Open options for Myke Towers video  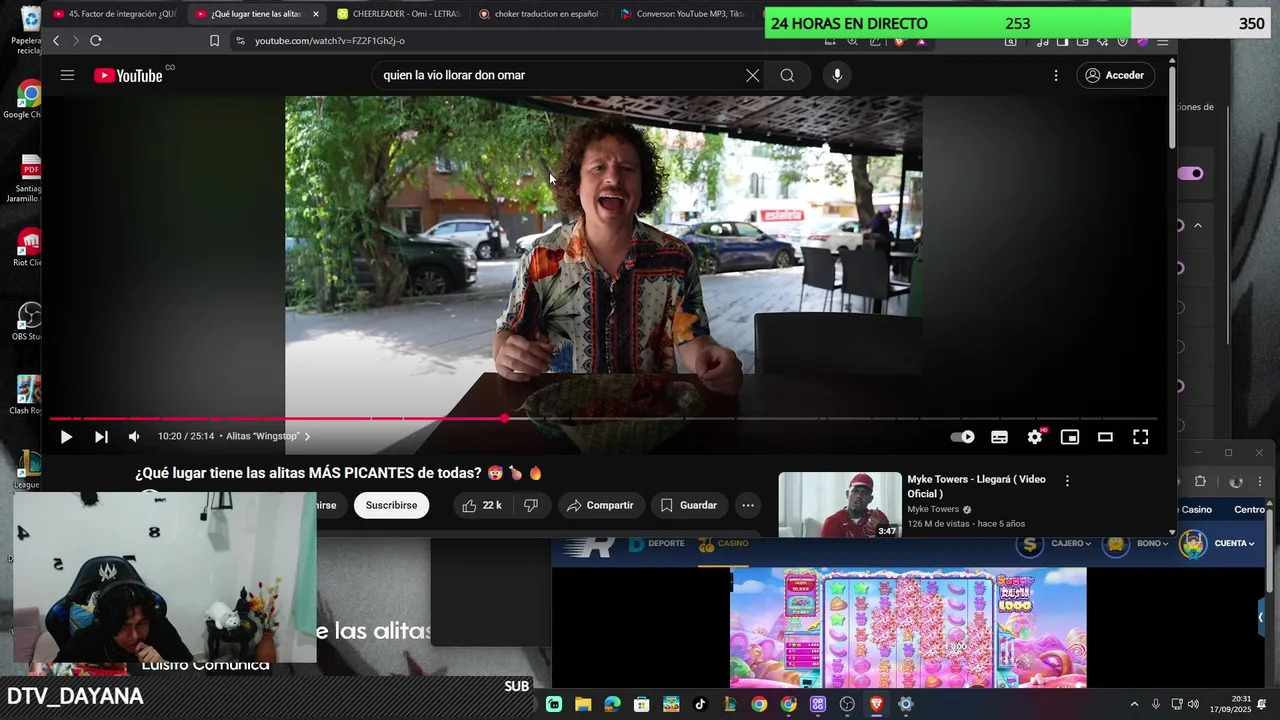[x=1067, y=481]
